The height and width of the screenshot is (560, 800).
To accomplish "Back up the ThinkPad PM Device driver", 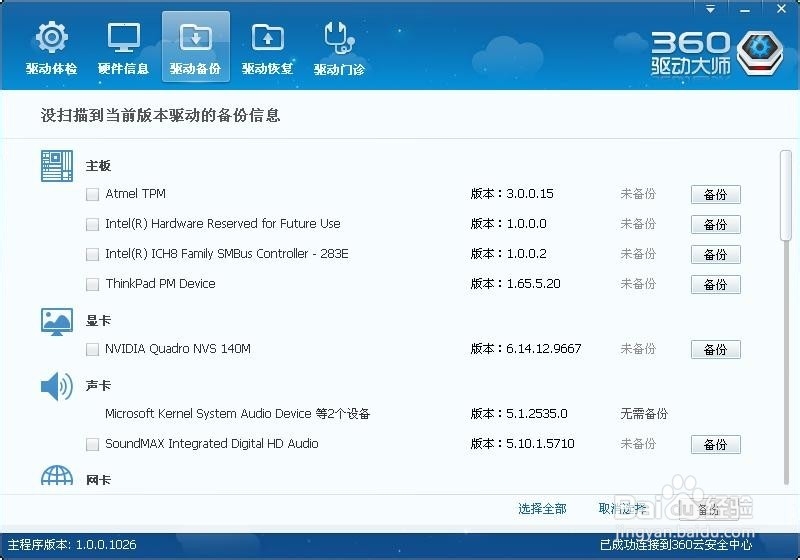I will coord(715,285).
